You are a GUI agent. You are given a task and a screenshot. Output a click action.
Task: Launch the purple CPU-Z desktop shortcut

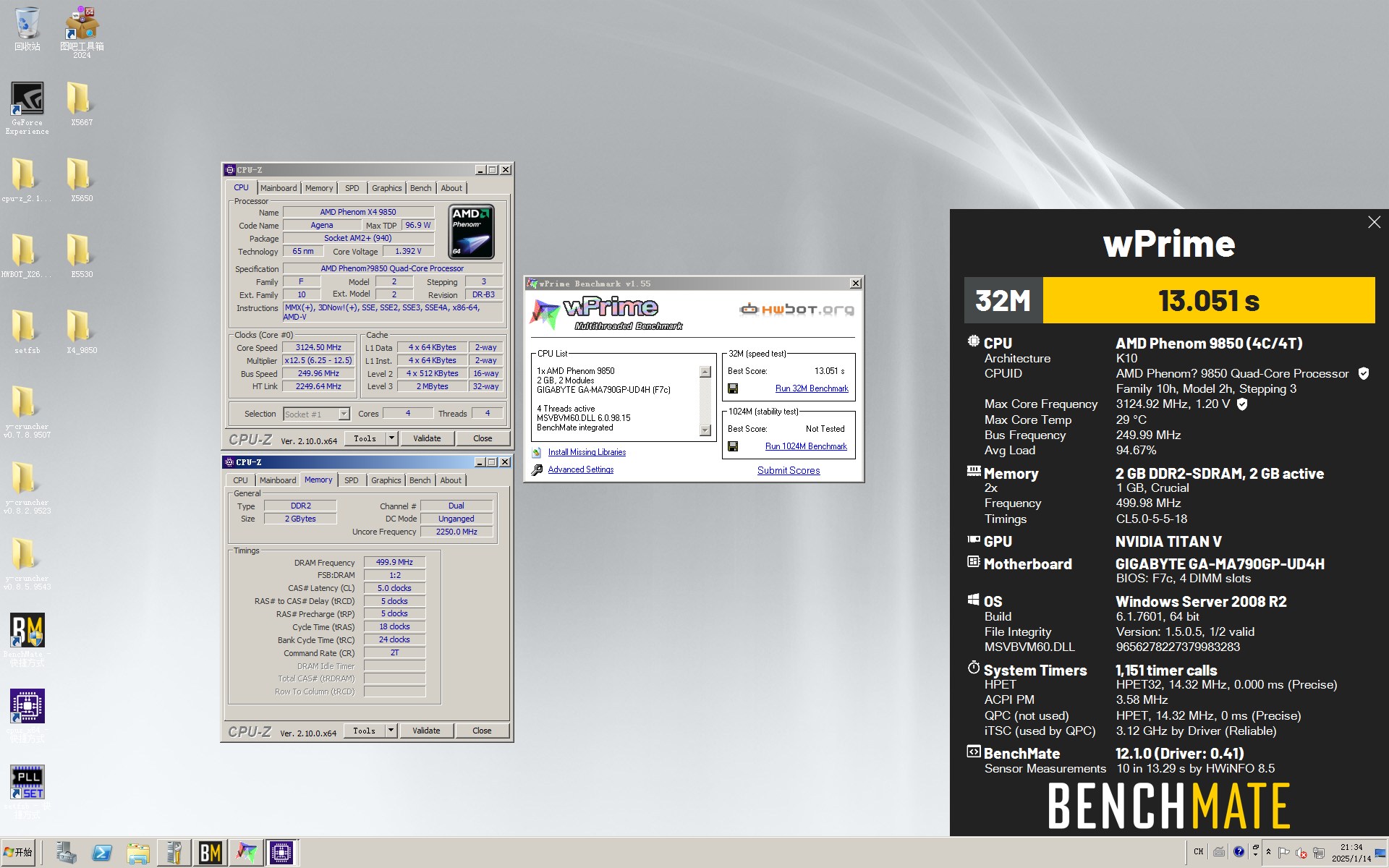(27, 716)
